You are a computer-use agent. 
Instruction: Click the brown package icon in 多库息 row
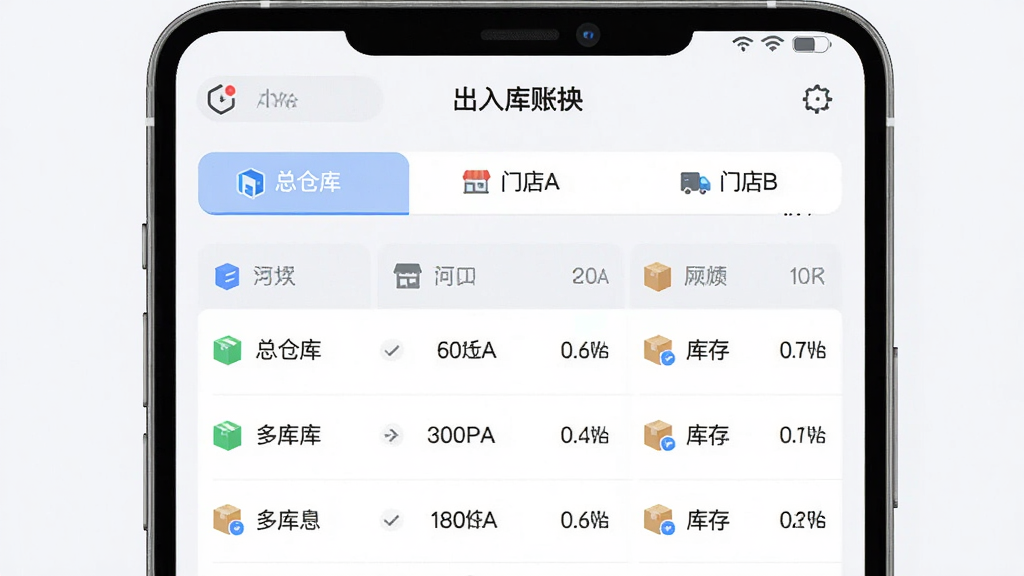pyautogui.click(x=228, y=520)
